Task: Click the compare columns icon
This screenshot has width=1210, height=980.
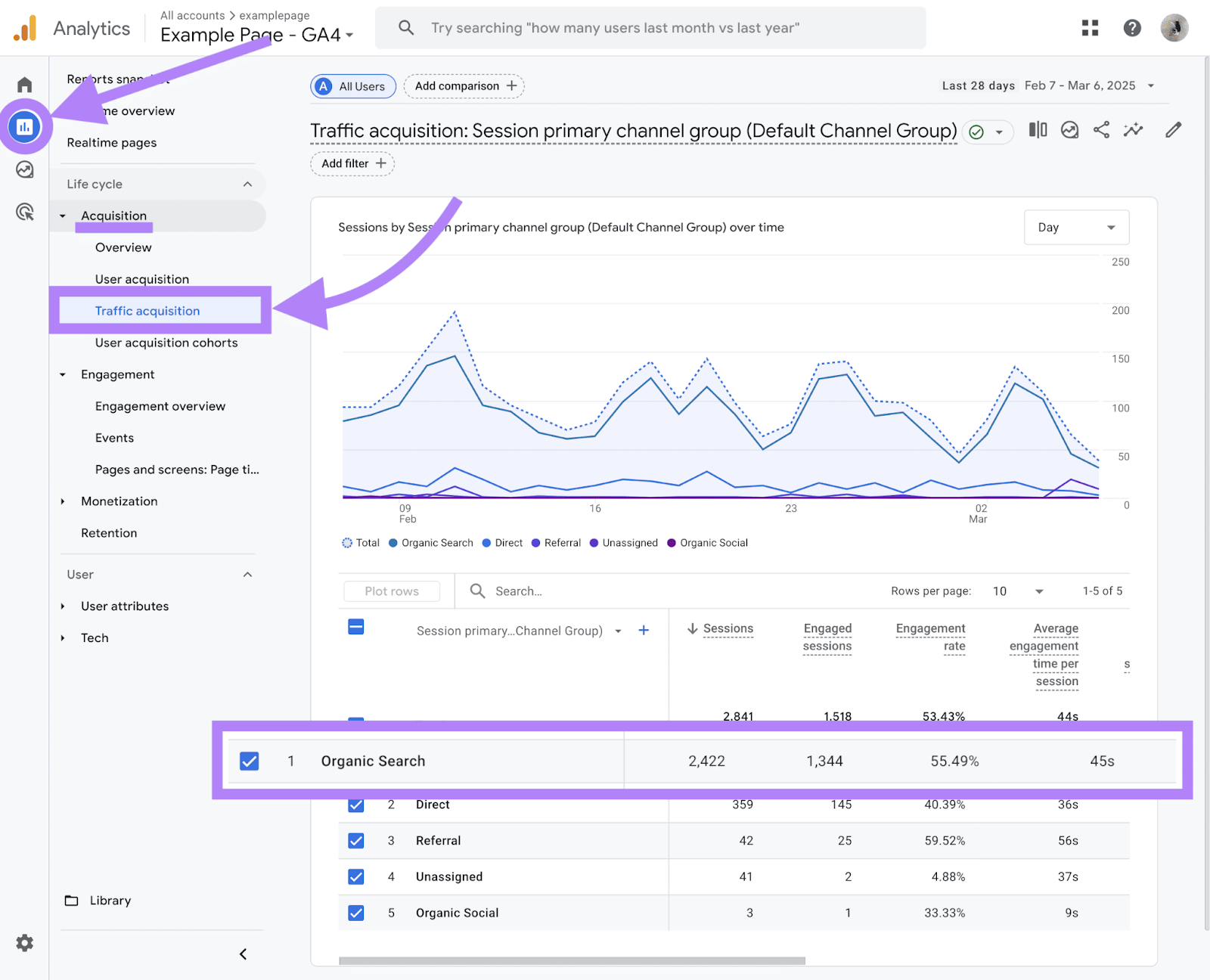Action: [1038, 130]
